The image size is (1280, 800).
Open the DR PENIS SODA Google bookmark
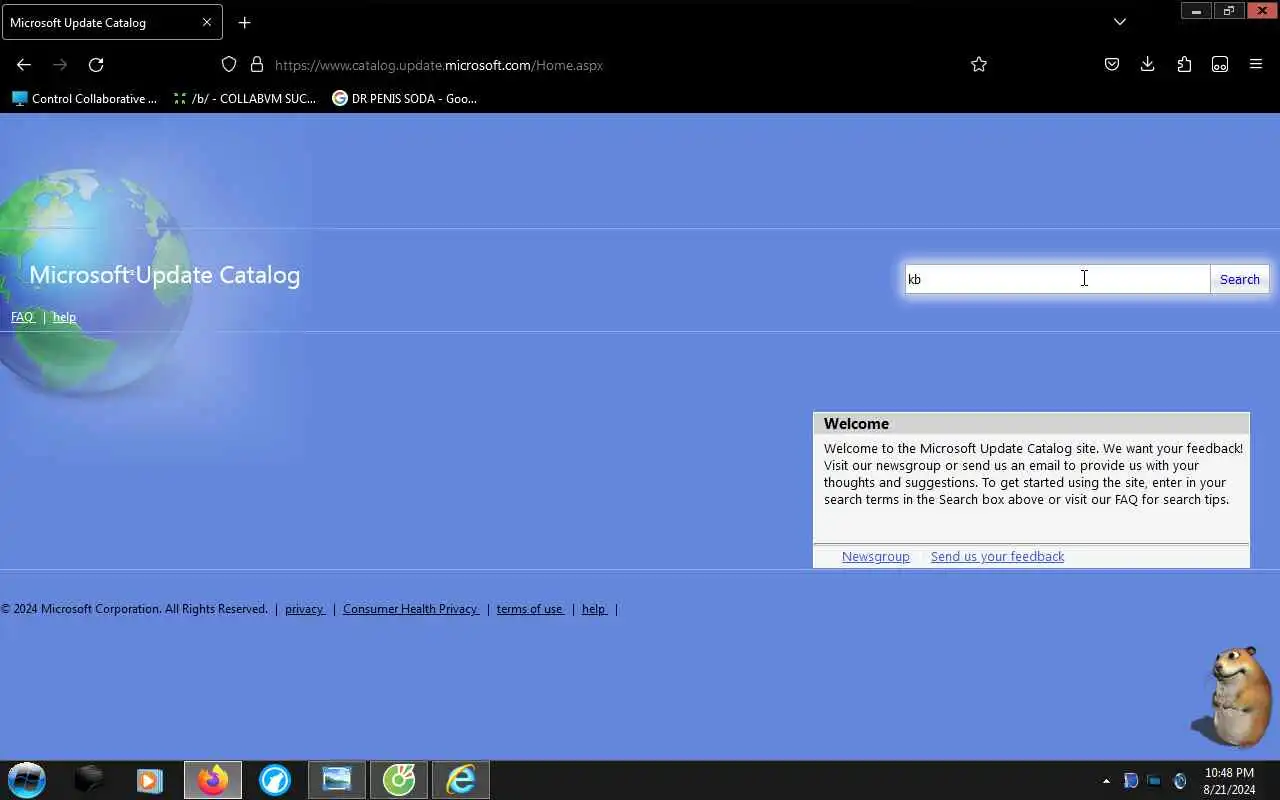pos(405,98)
